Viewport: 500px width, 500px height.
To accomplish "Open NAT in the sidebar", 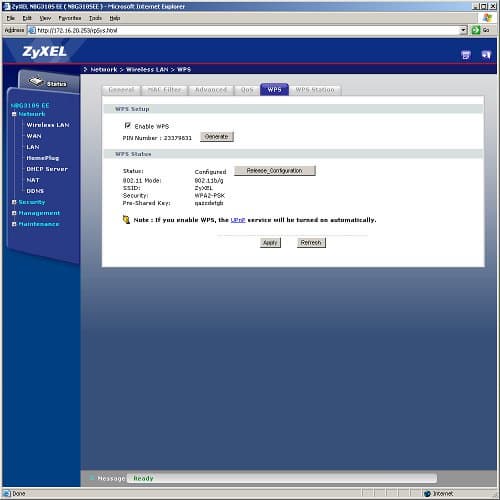I will coord(33,180).
